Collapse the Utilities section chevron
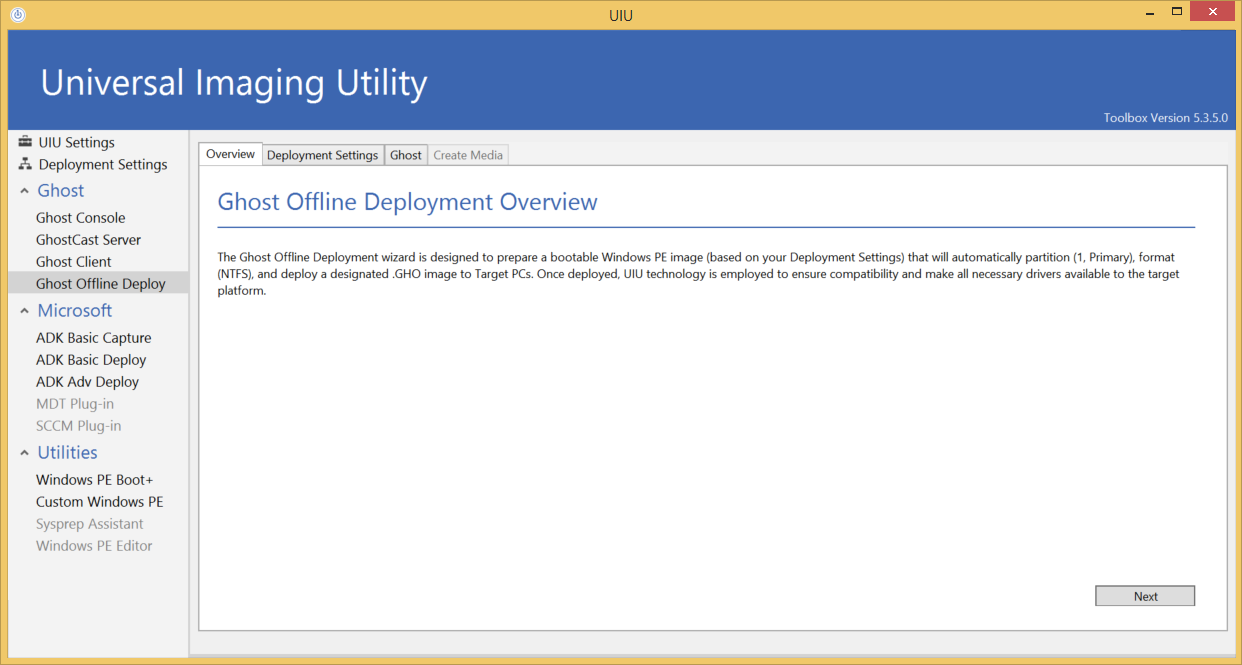The width and height of the screenshot is (1242, 665). click(24, 453)
